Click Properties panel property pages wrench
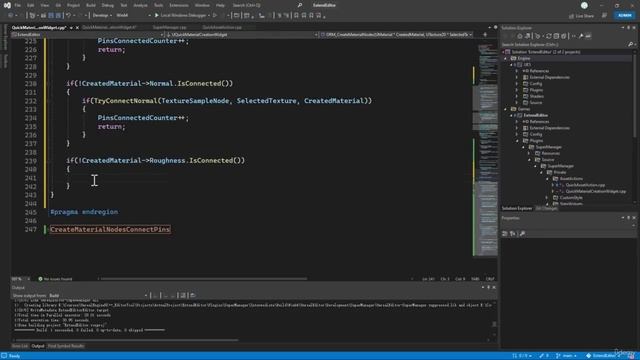The width and height of the screenshot is (640, 360). coord(522,234)
